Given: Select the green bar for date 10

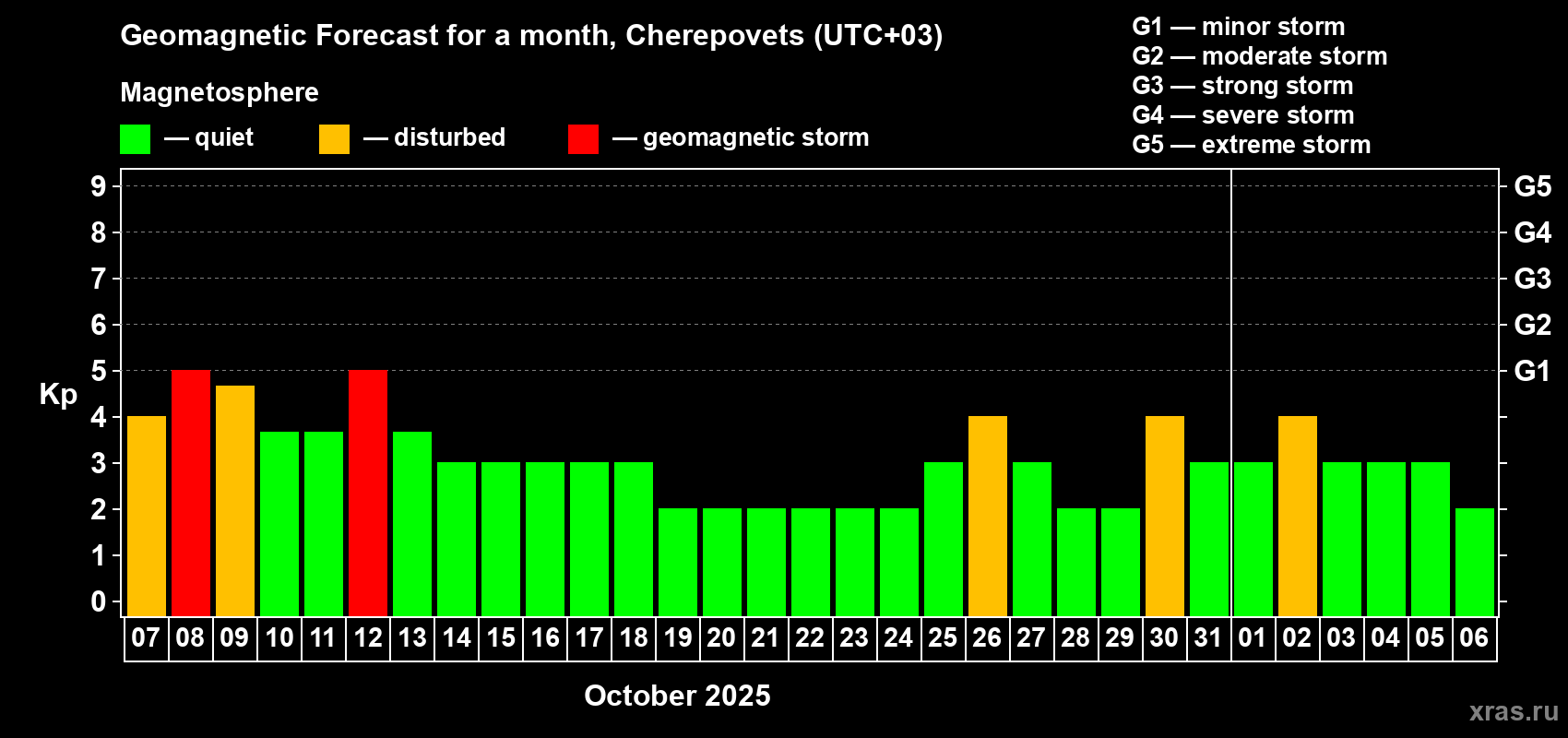Looking at the screenshot, I should [x=279, y=524].
